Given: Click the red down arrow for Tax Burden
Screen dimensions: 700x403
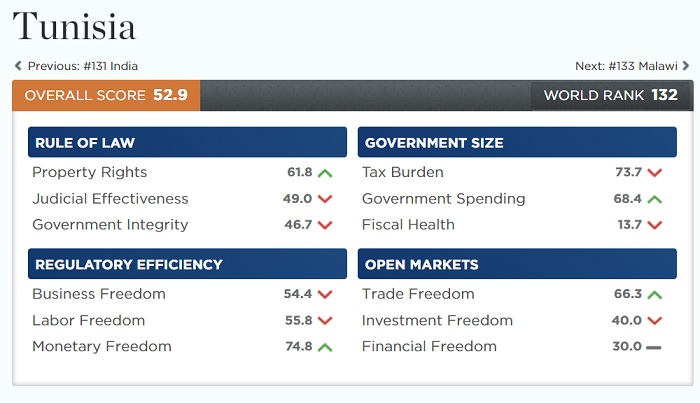Looking at the screenshot, I should 655,173.
